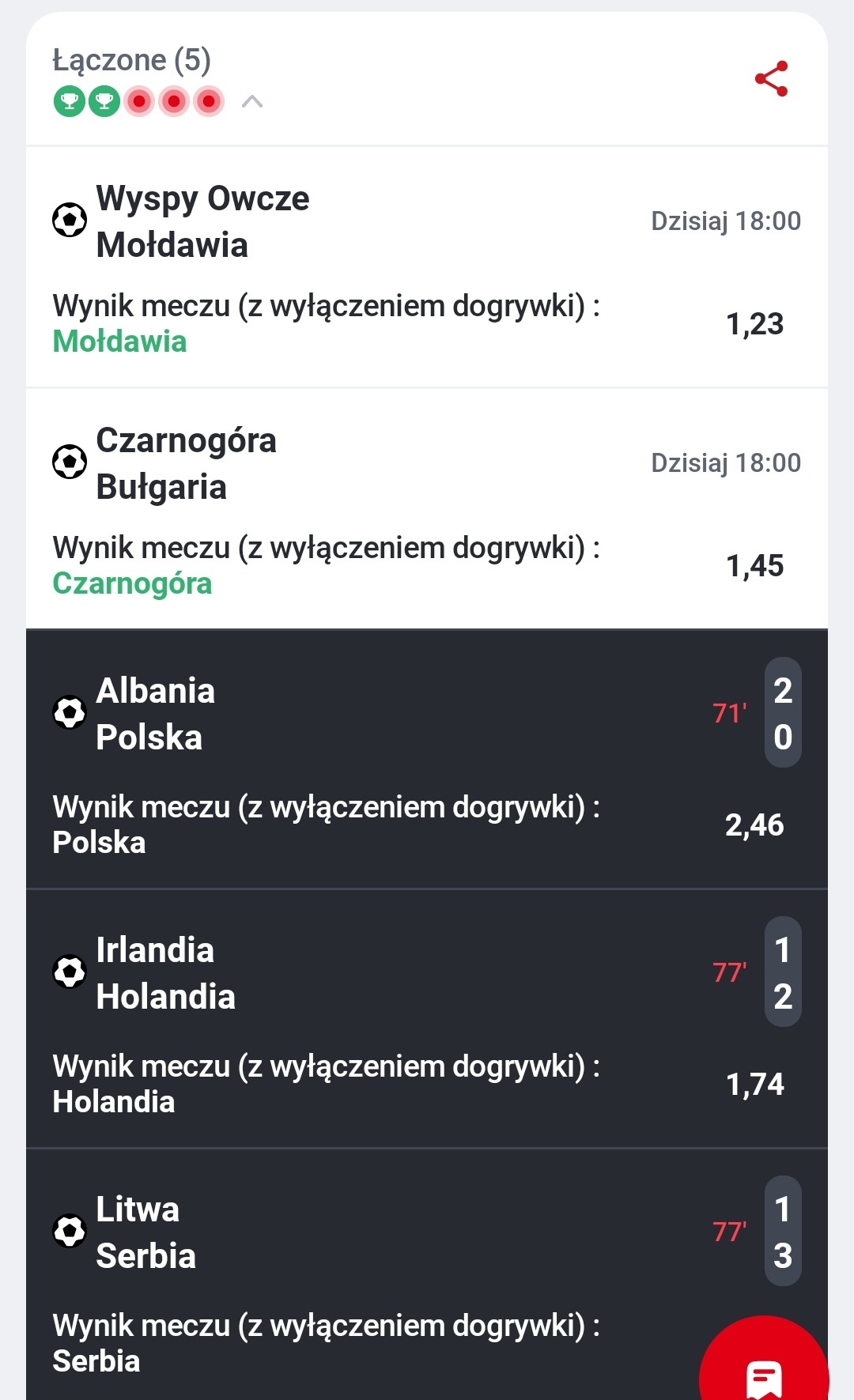854x1400 pixels.
Task: Tap the first green trophy status icon
Action: pyautogui.click(x=70, y=101)
